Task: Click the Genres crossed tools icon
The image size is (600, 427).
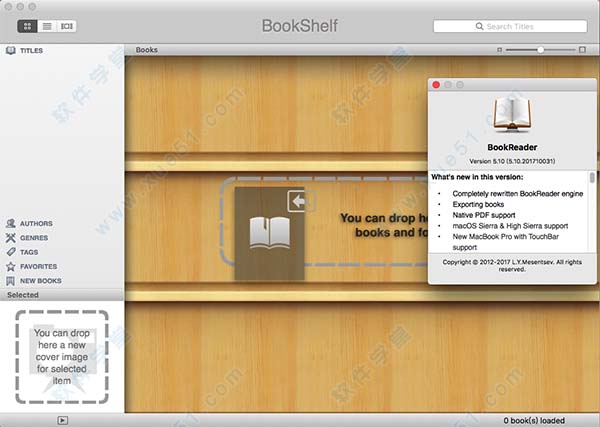Action: pyautogui.click(x=11, y=238)
